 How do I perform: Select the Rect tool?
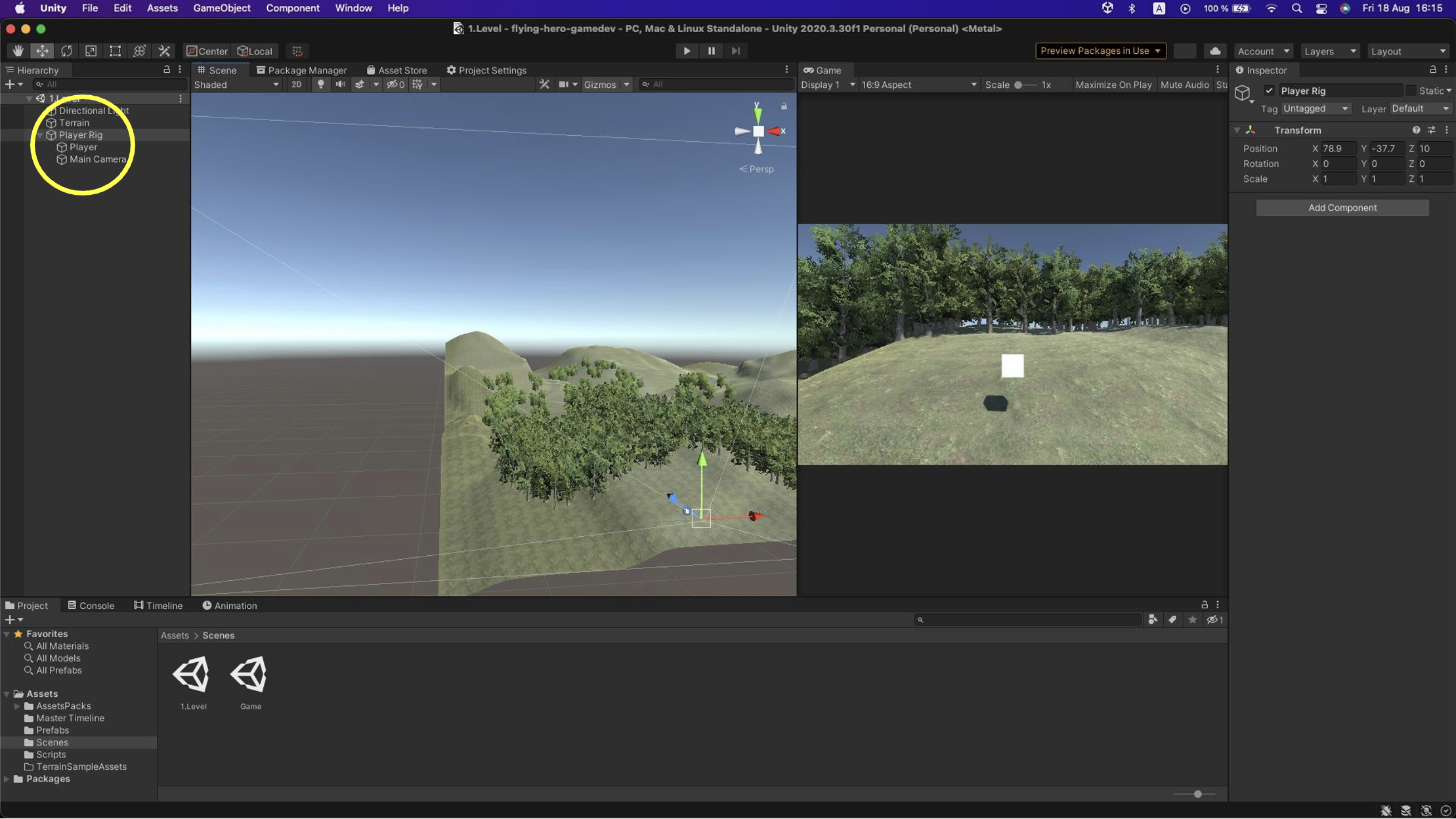[x=115, y=51]
